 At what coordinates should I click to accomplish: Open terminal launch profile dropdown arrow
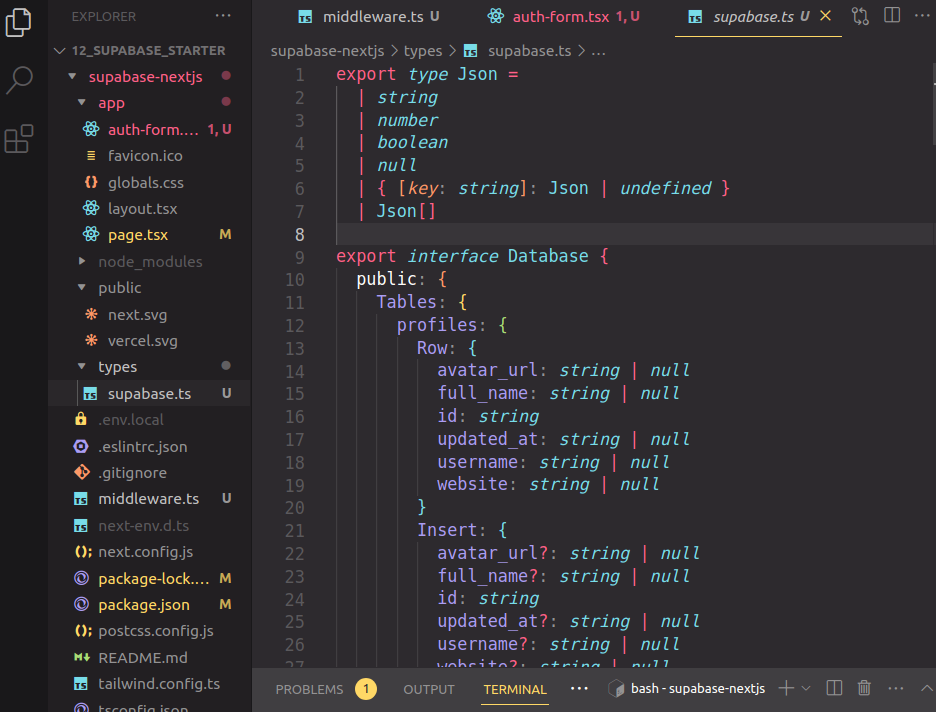(806, 688)
